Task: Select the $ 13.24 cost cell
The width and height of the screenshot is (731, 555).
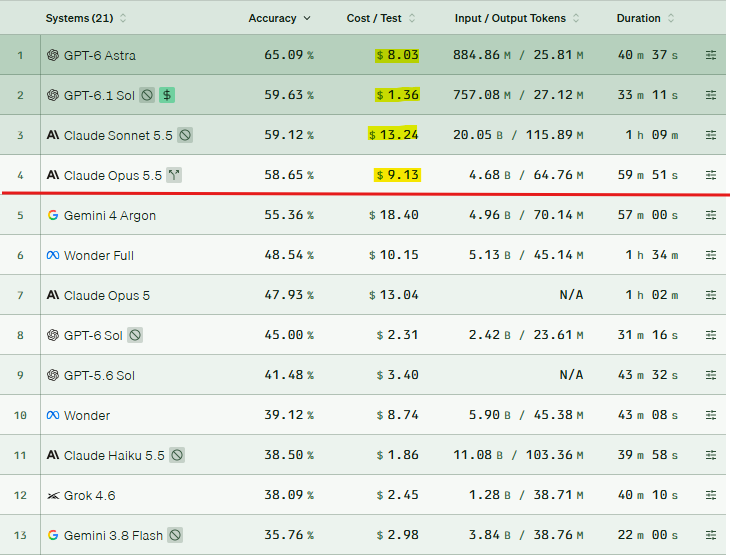Action: click(x=393, y=135)
